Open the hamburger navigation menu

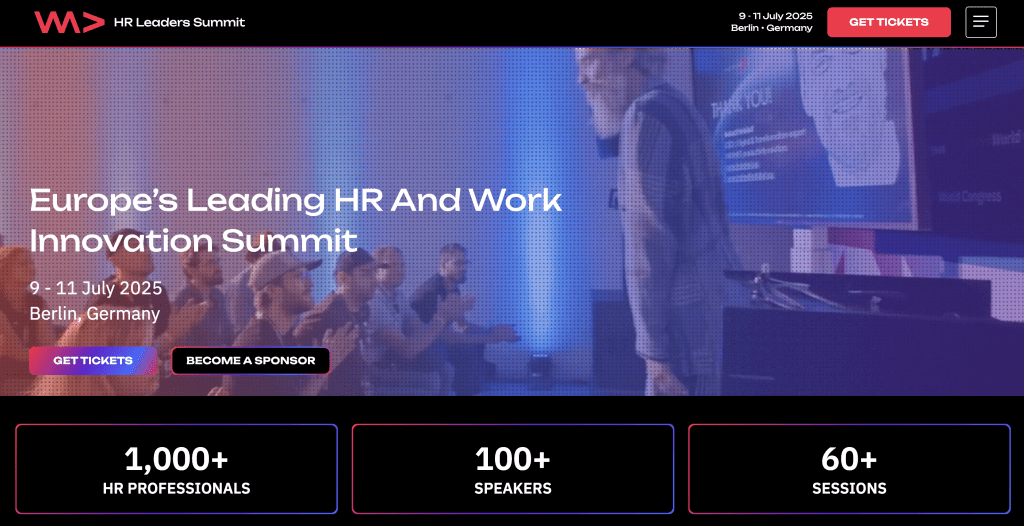coord(981,22)
